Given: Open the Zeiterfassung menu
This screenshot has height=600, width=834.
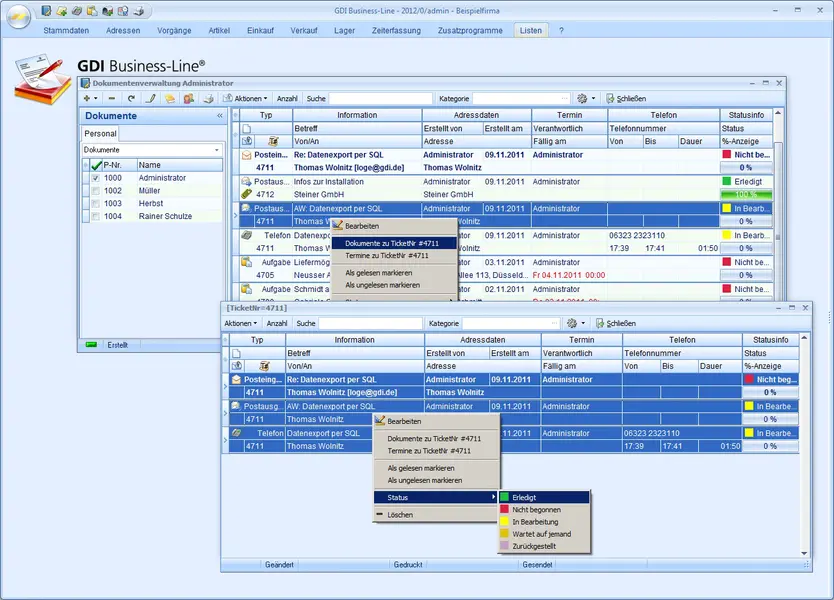Looking at the screenshot, I should (396, 31).
